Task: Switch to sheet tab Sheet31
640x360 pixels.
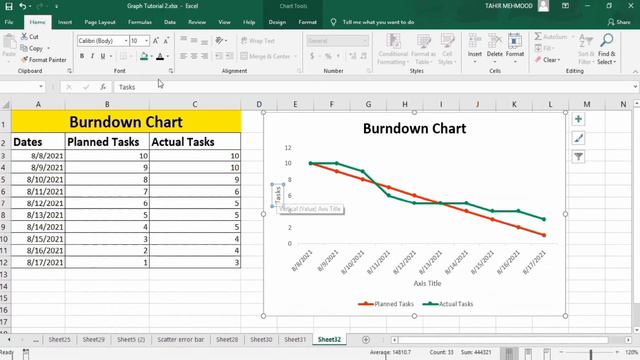Action: pyautogui.click(x=295, y=340)
